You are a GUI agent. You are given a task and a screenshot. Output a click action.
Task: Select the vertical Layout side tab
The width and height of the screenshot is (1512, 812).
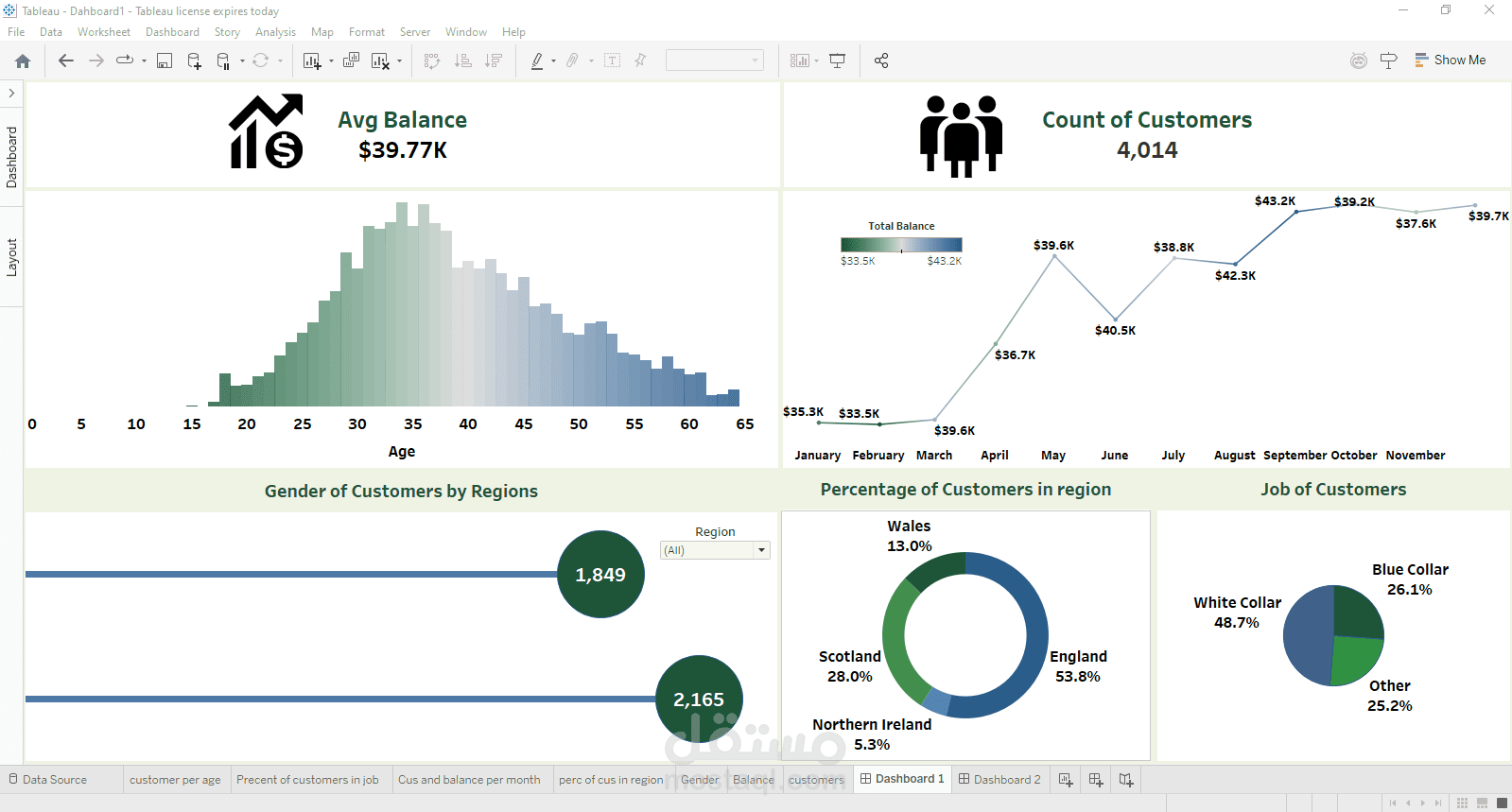click(11, 257)
